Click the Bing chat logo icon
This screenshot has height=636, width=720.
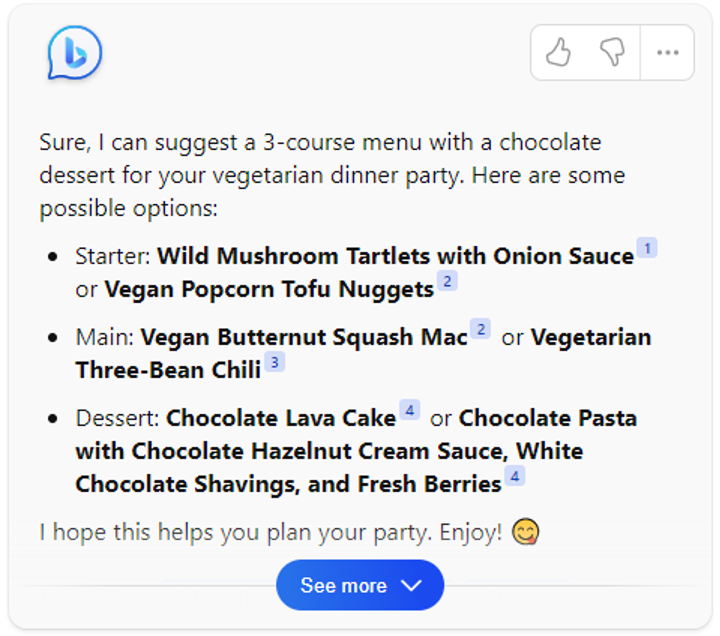point(74,53)
